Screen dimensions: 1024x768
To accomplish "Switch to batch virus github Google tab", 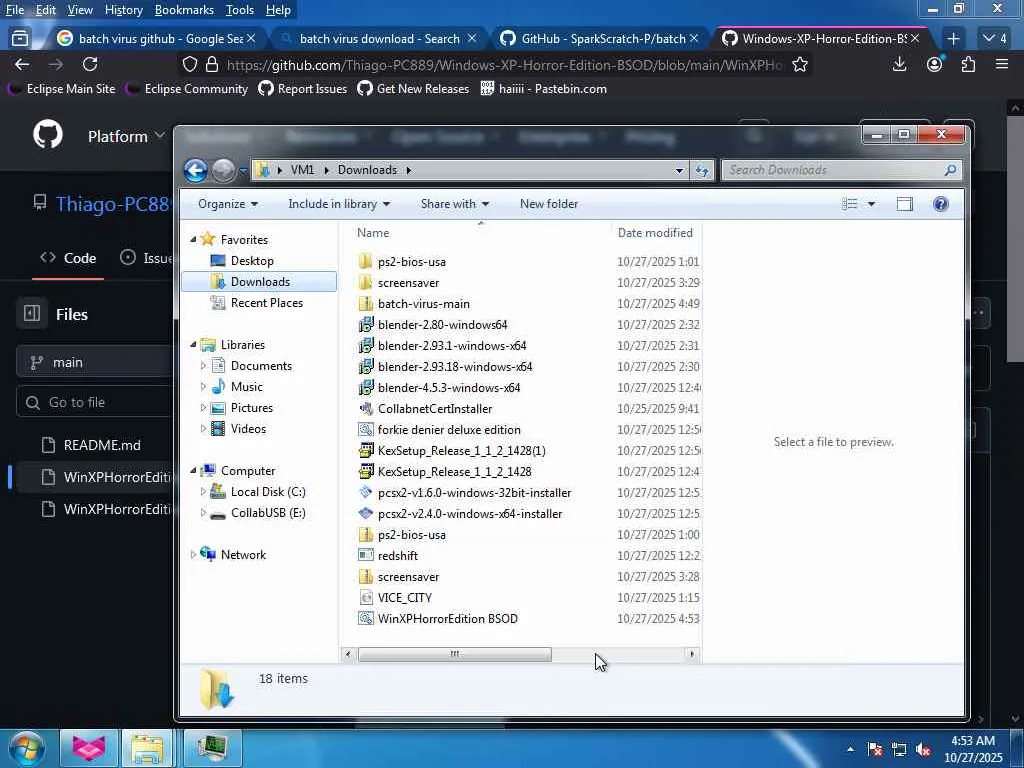I will point(157,39).
